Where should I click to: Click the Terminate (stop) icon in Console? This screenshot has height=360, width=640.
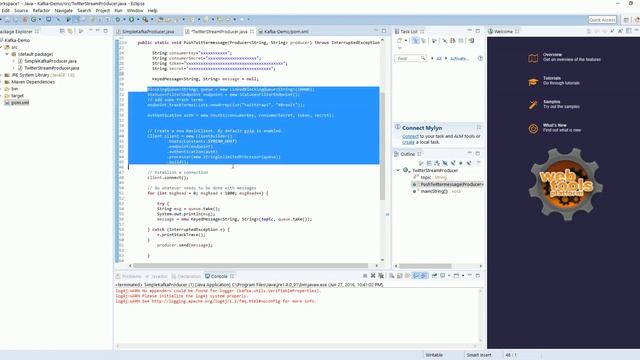pos(365,276)
